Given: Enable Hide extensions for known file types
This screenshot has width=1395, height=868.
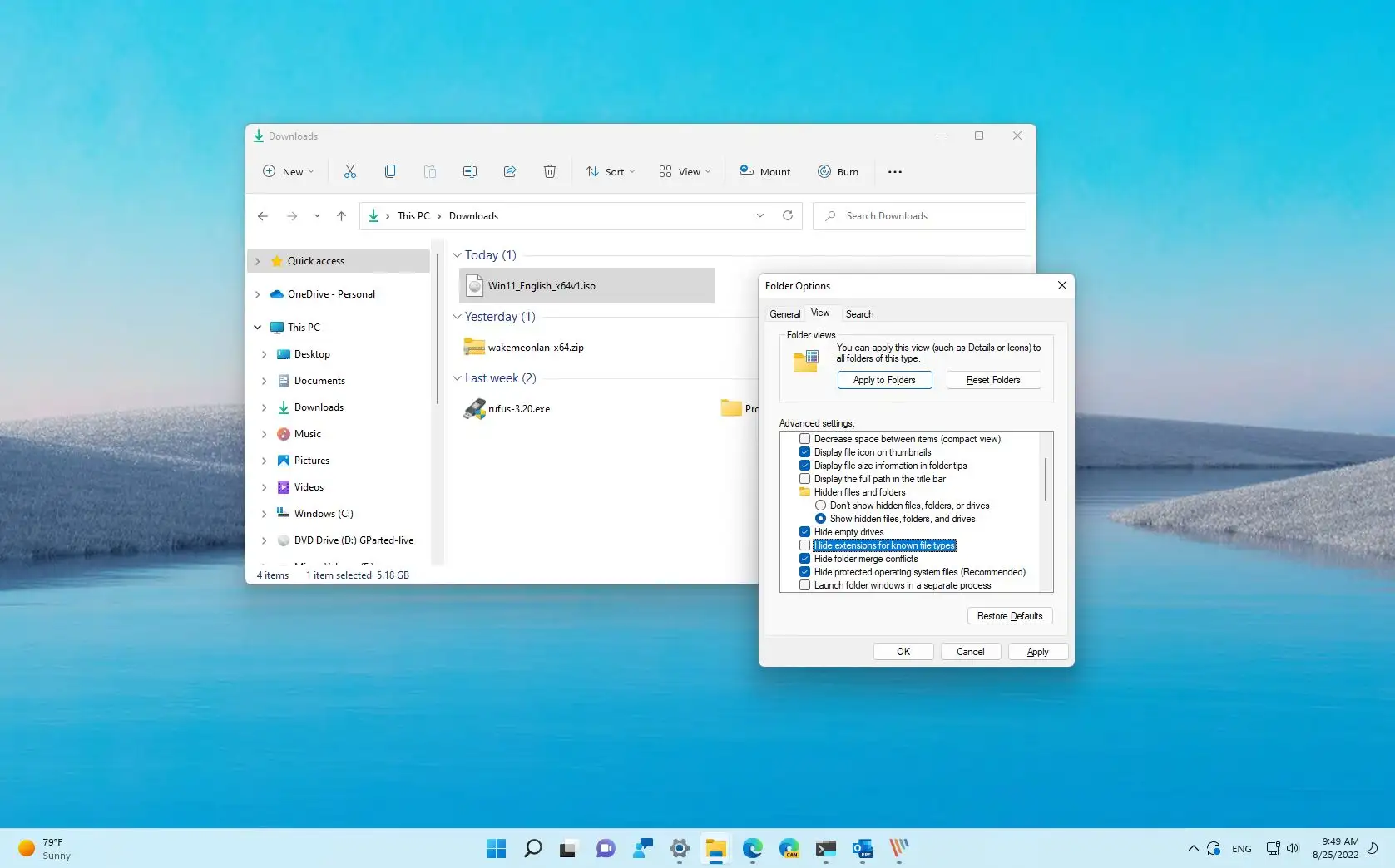Looking at the screenshot, I should click(804, 545).
